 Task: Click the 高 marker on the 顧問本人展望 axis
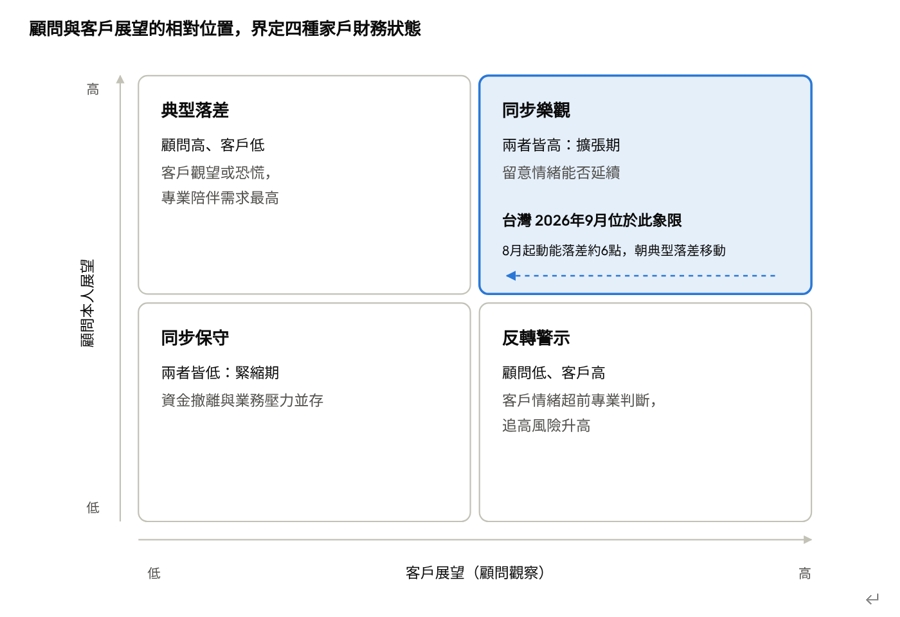click(x=93, y=89)
